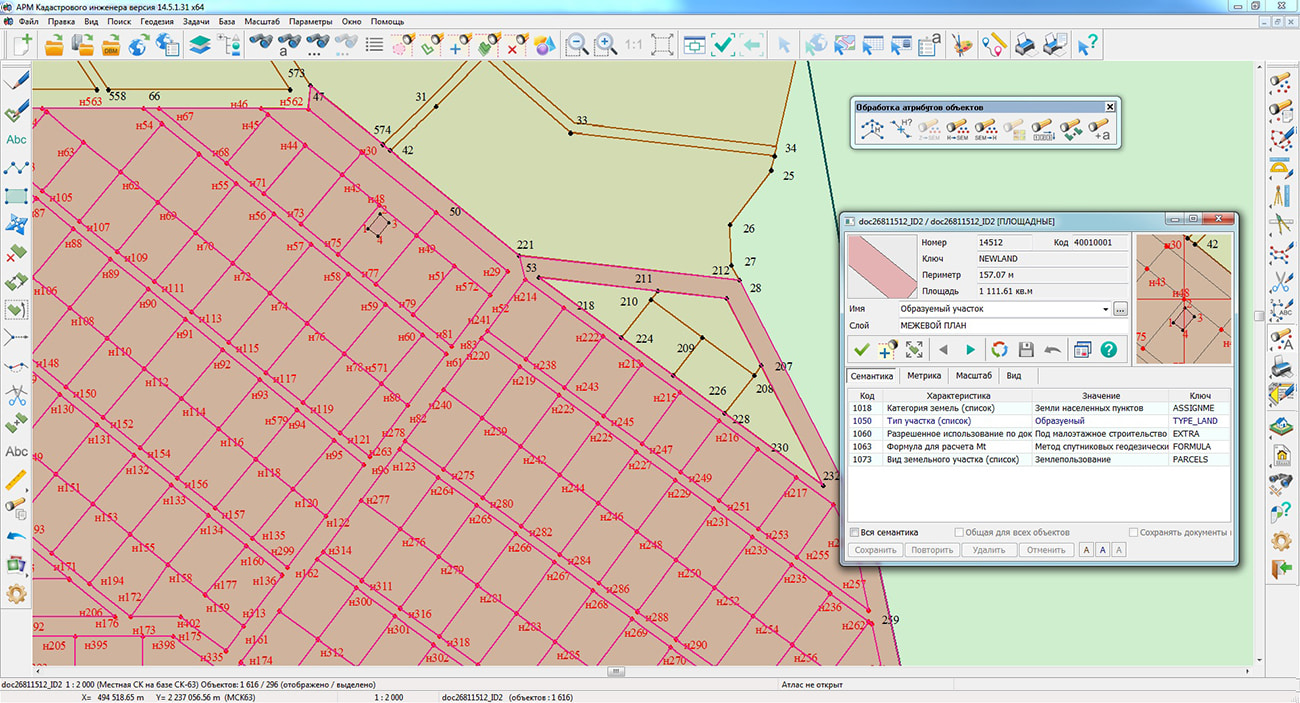Switch to the Метрика tab
Image resolution: width=1300 pixels, height=703 pixels.
923,376
